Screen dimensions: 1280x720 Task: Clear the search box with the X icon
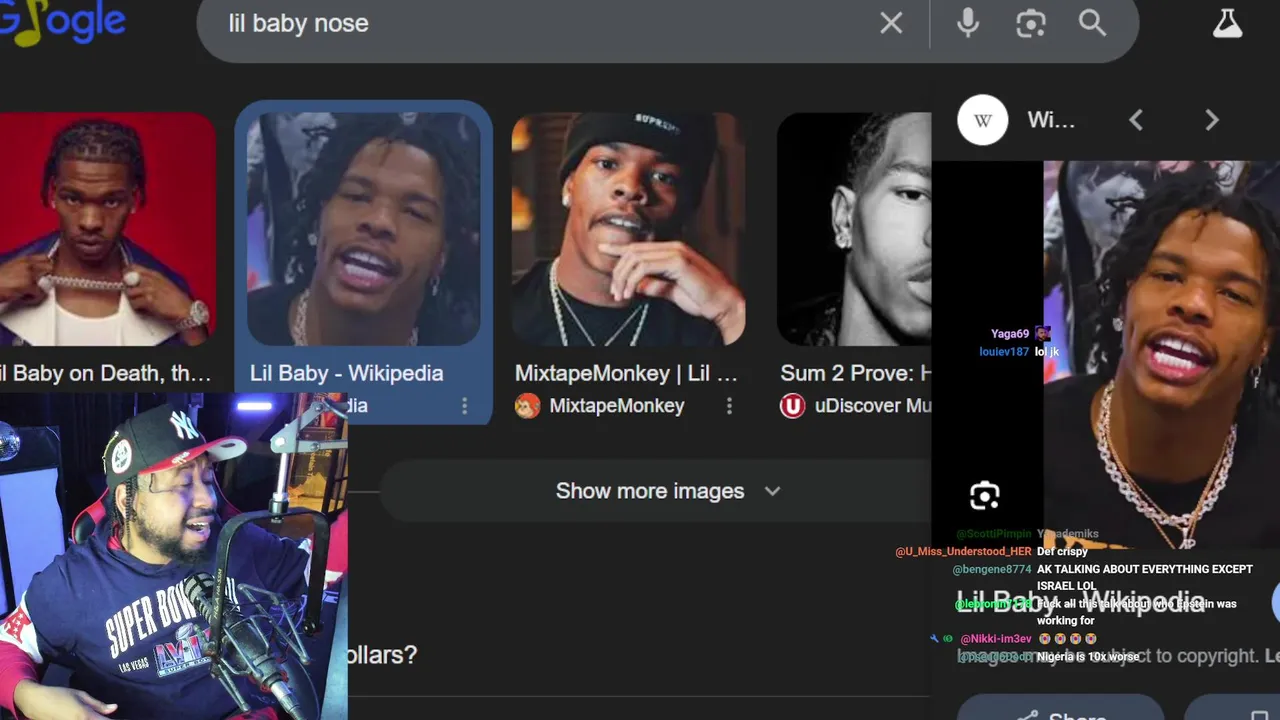[891, 23]
